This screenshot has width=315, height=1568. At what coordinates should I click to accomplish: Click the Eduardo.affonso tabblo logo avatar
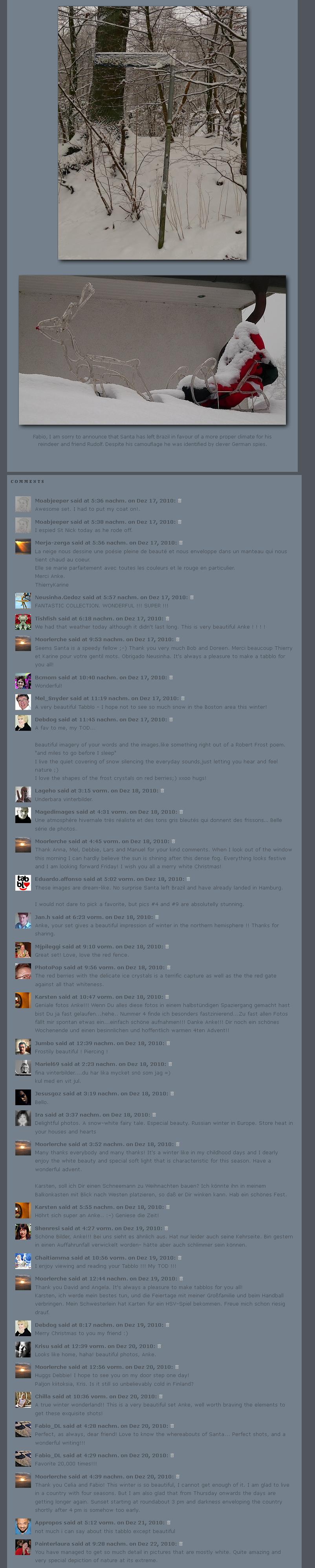coord(23,882)
